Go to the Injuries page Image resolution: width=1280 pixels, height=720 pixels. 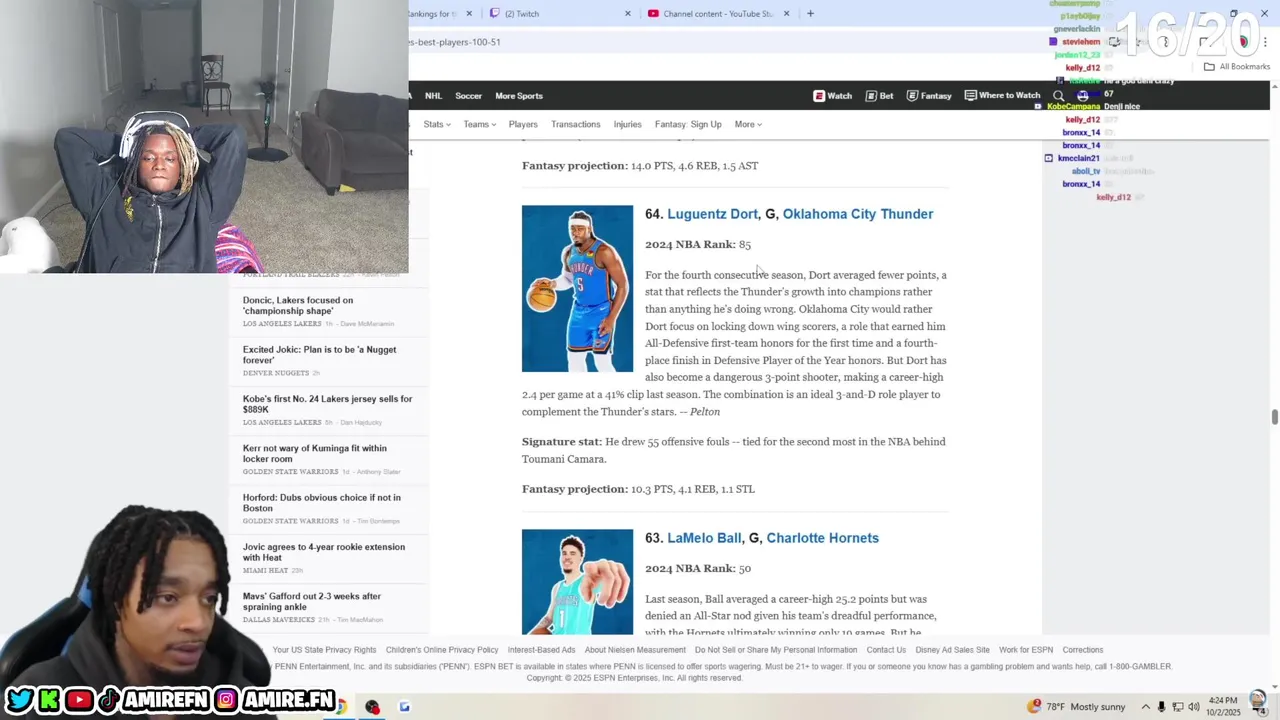pyautogui.click(x=627, y=125)
